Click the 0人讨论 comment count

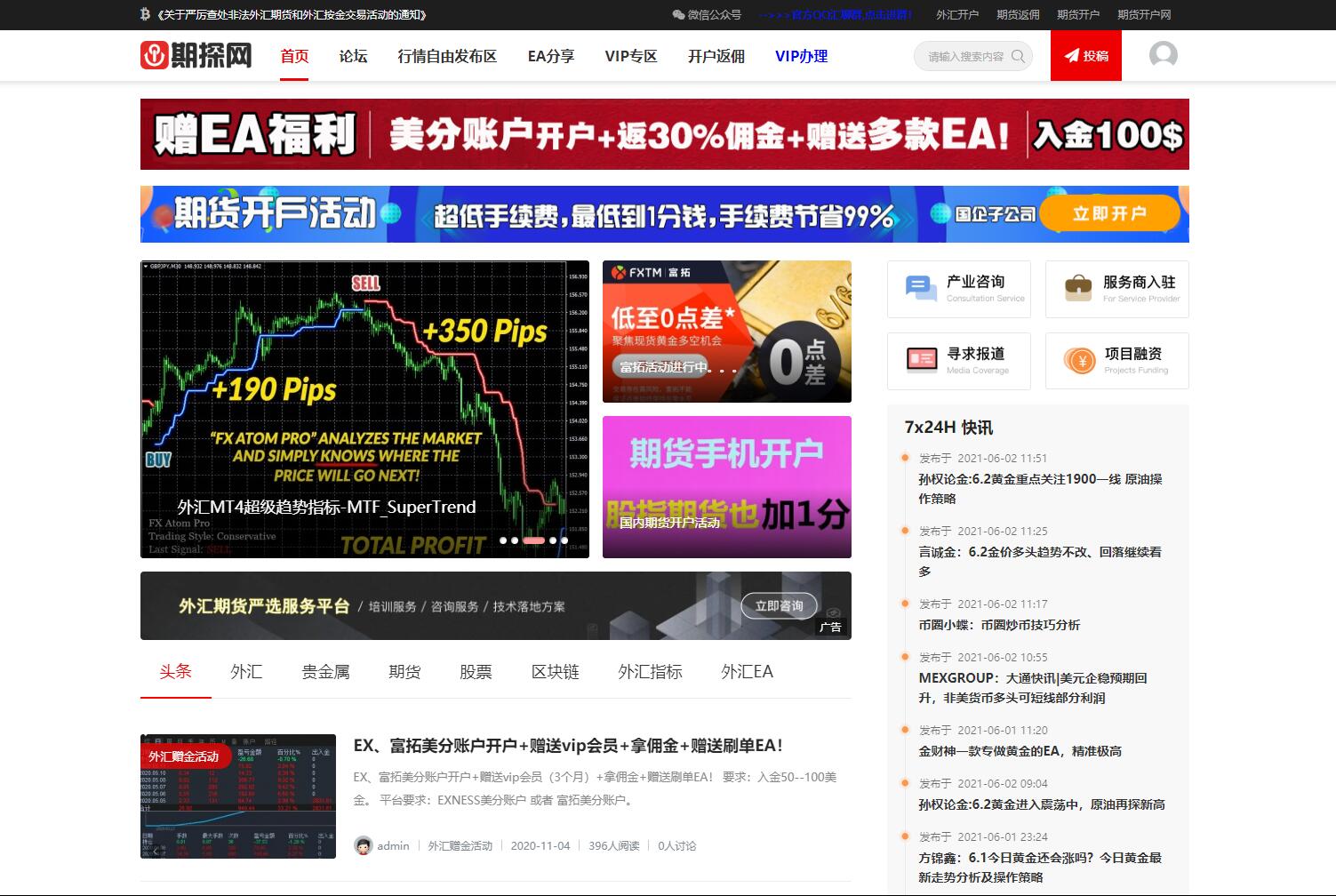pos(677,845)
